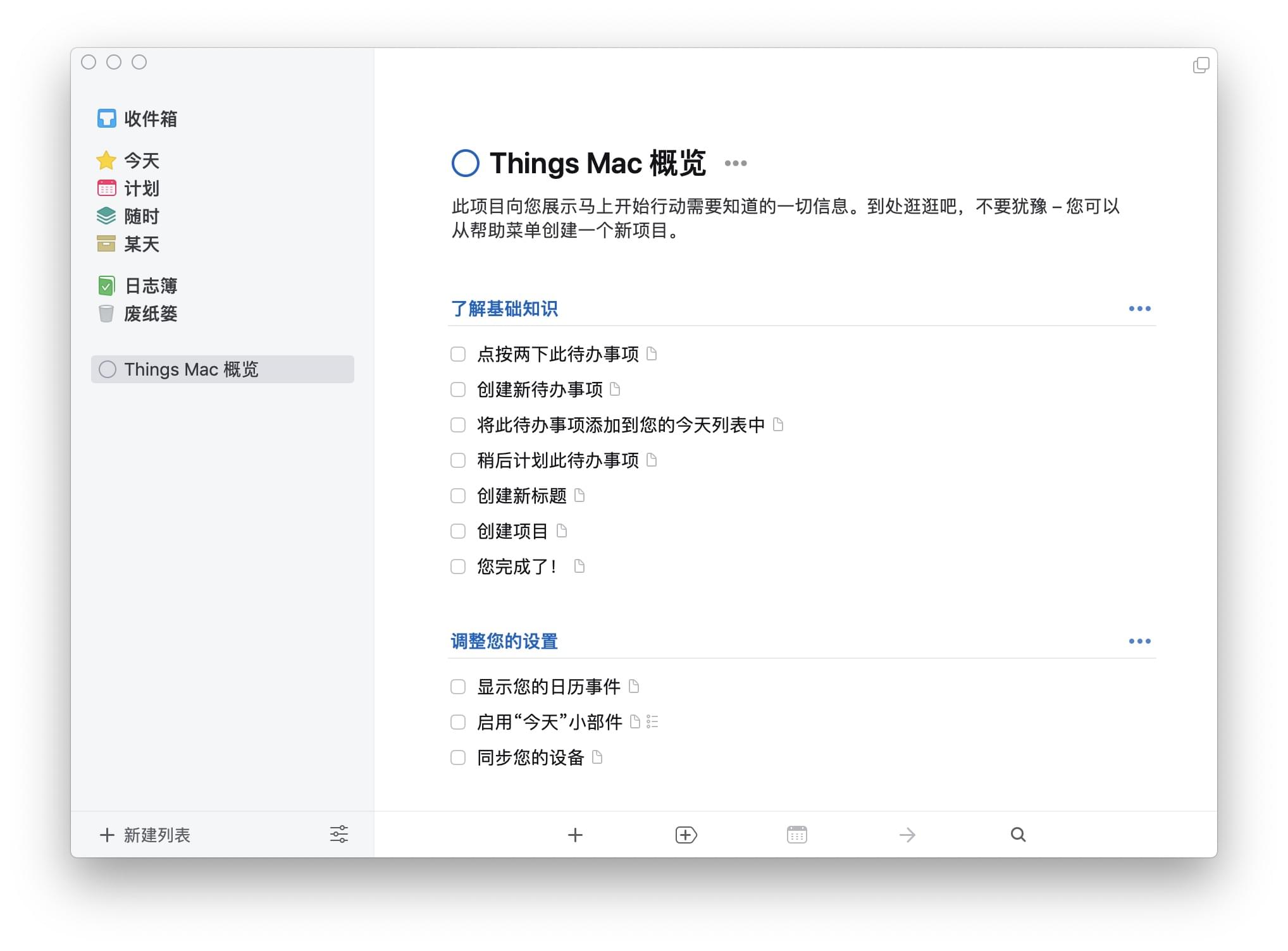Check off 启用“今天”小部件
Image resolution: width=1288 pixels, height=951 pixels.
(x=458, y=722)
